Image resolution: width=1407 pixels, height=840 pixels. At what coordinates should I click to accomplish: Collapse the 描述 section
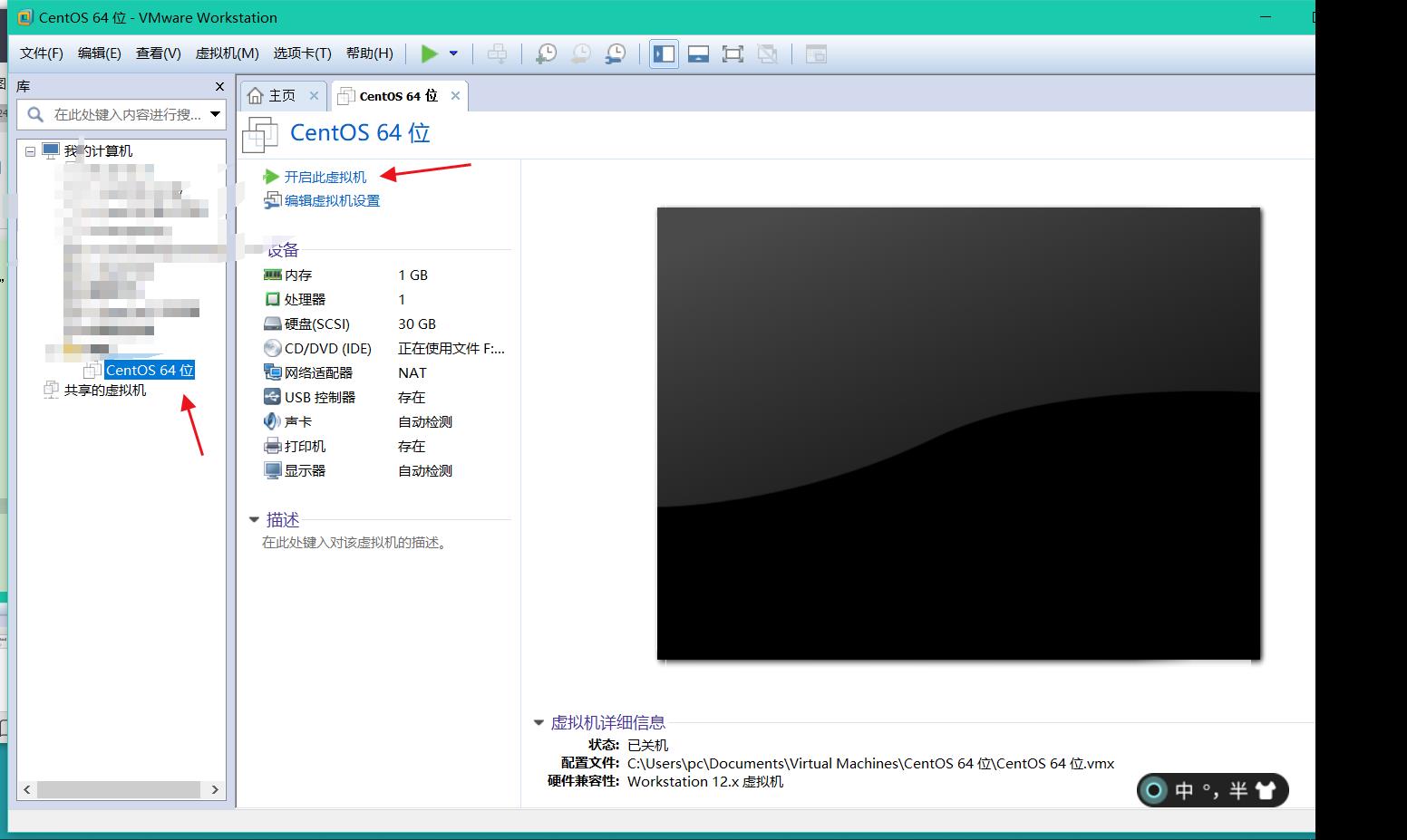pyautogui.click(x=254, y=519)
